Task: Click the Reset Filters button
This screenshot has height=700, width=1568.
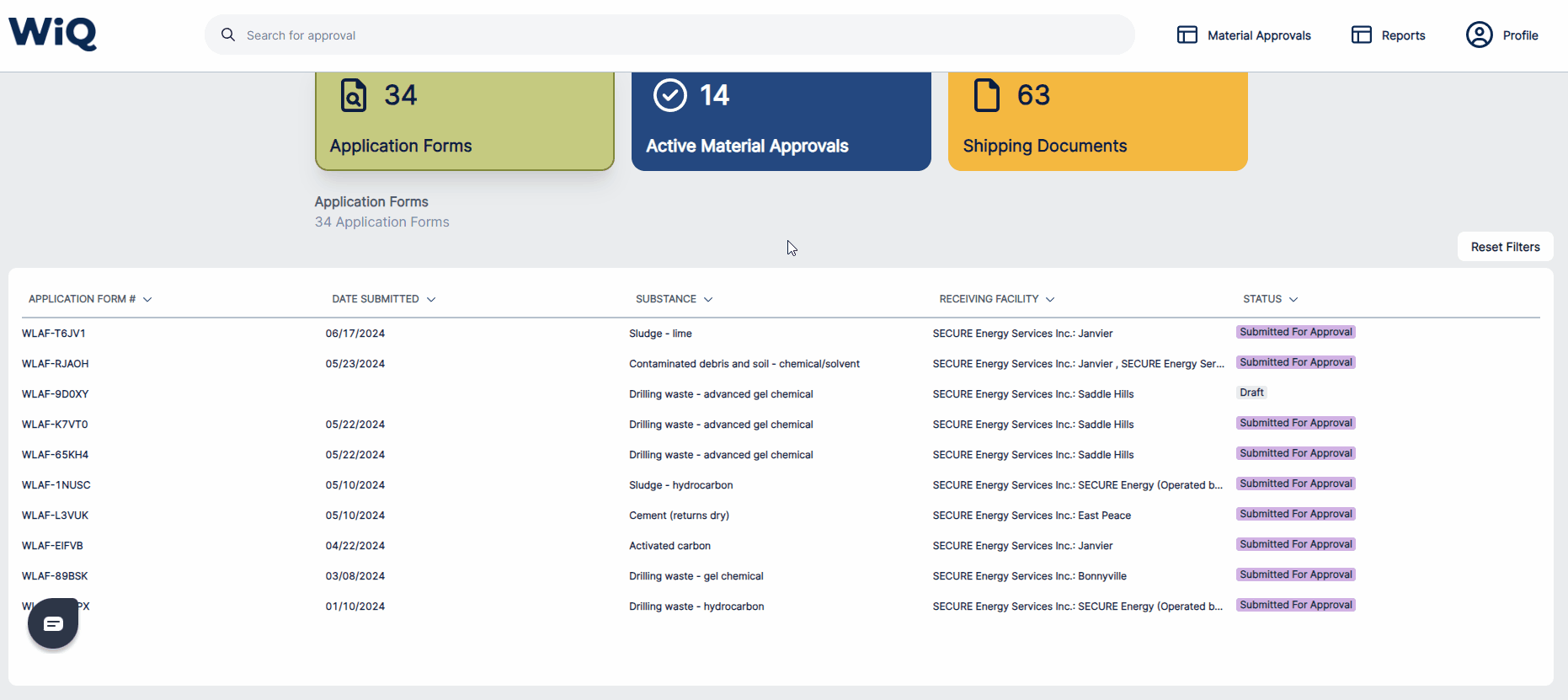Action: (1506, 247)
